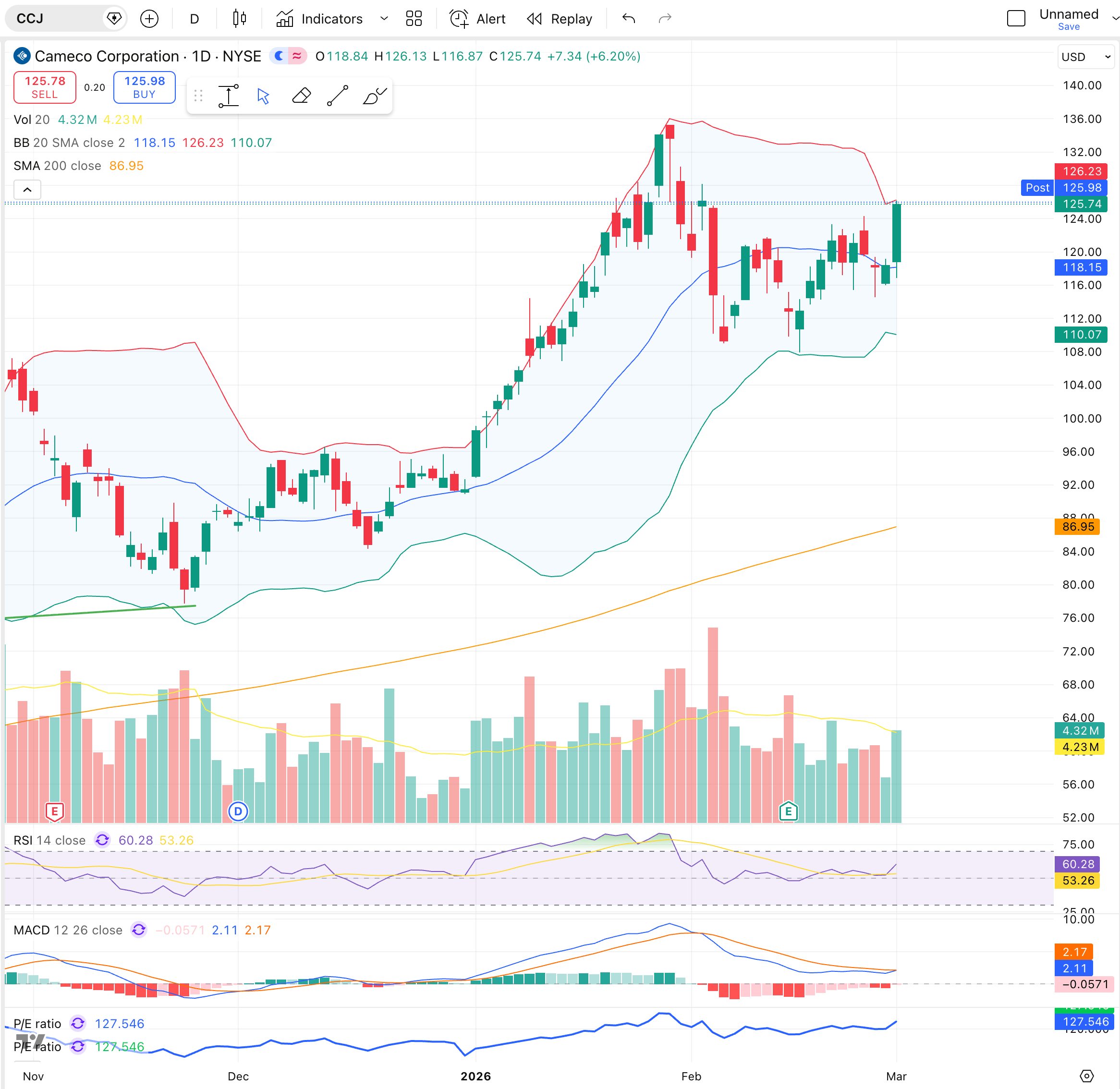The height and width of the screenshot is (1089, 1120).
Task: Collapse the indicator legend chevron
Action: click(27, 189)
